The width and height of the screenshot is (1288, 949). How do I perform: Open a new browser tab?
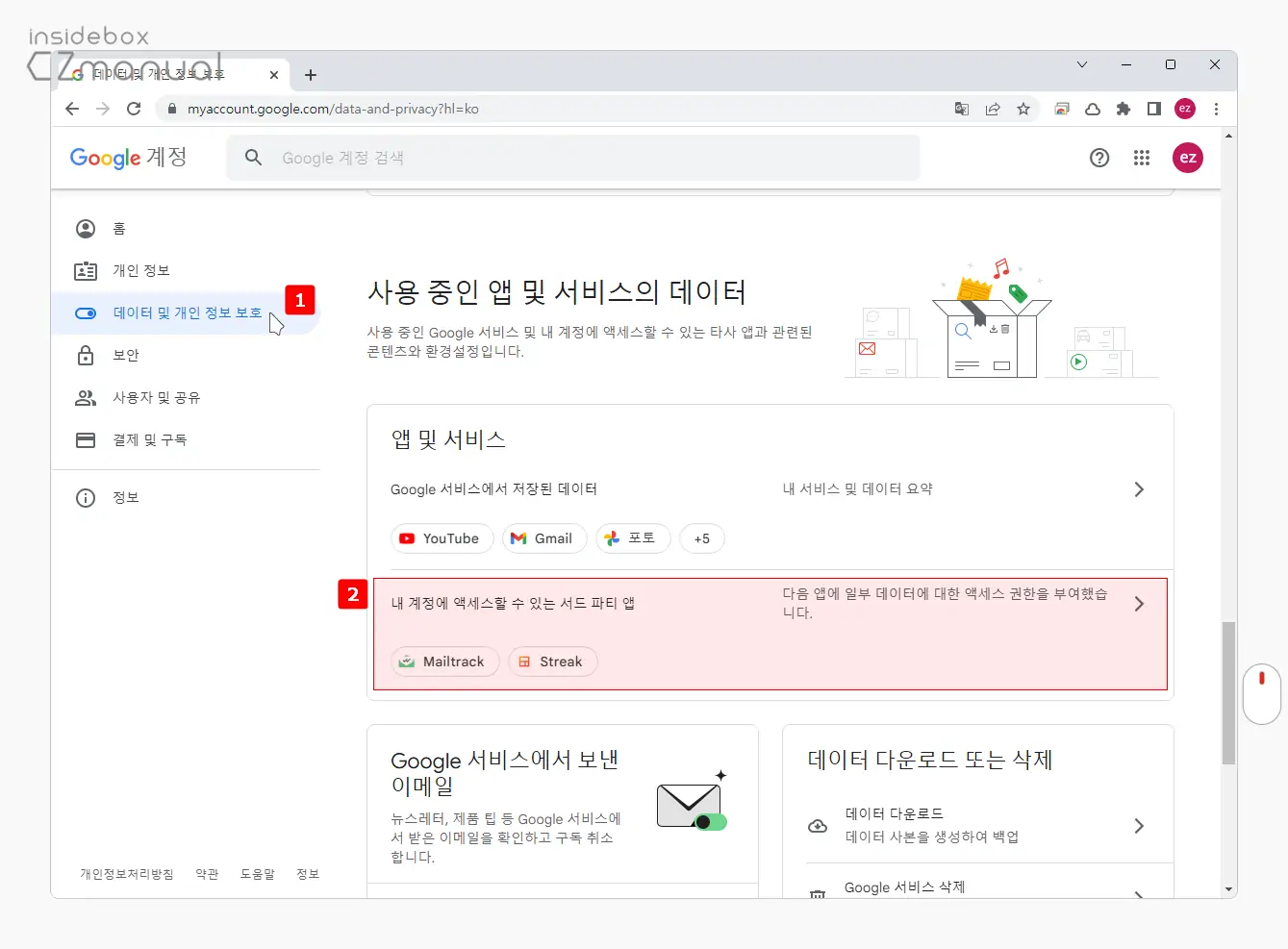tap(310, 75)
